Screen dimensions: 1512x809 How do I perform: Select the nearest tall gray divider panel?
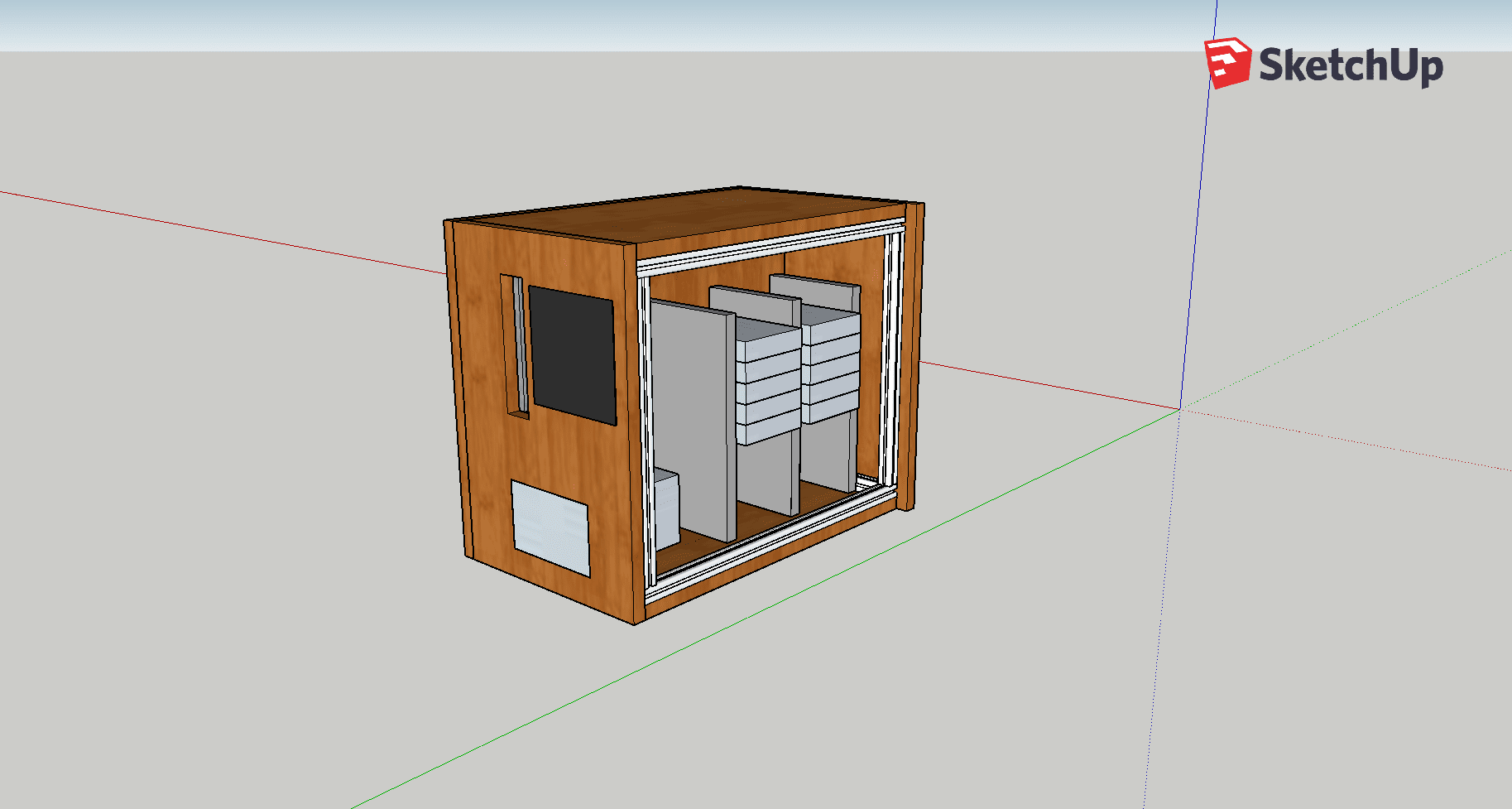[693, 421]
